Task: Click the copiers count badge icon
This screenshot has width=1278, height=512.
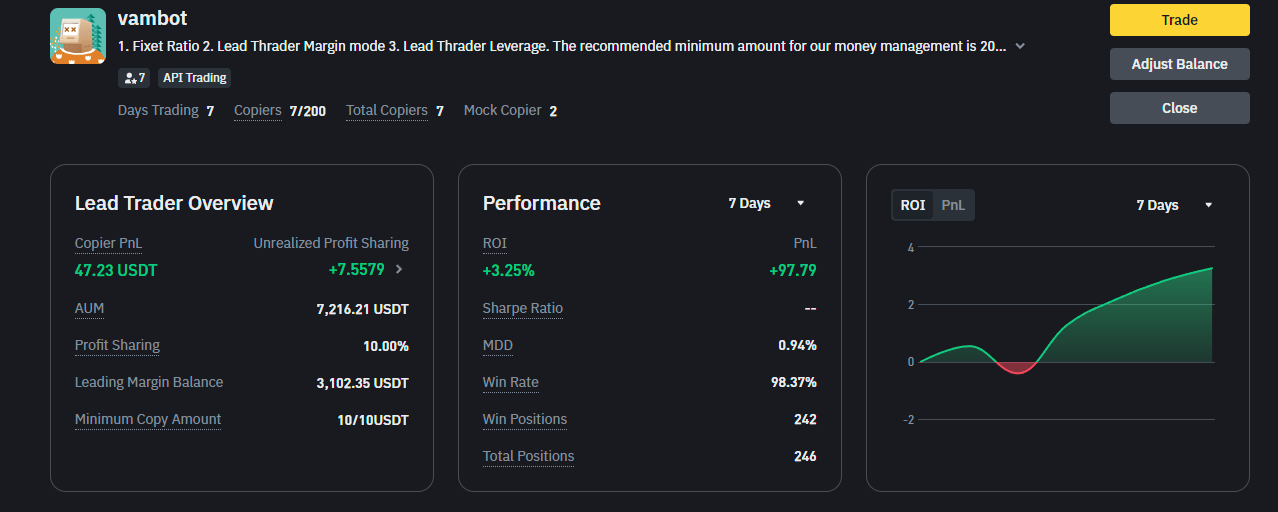Action: pyautogui.click(x=134, y=77)
